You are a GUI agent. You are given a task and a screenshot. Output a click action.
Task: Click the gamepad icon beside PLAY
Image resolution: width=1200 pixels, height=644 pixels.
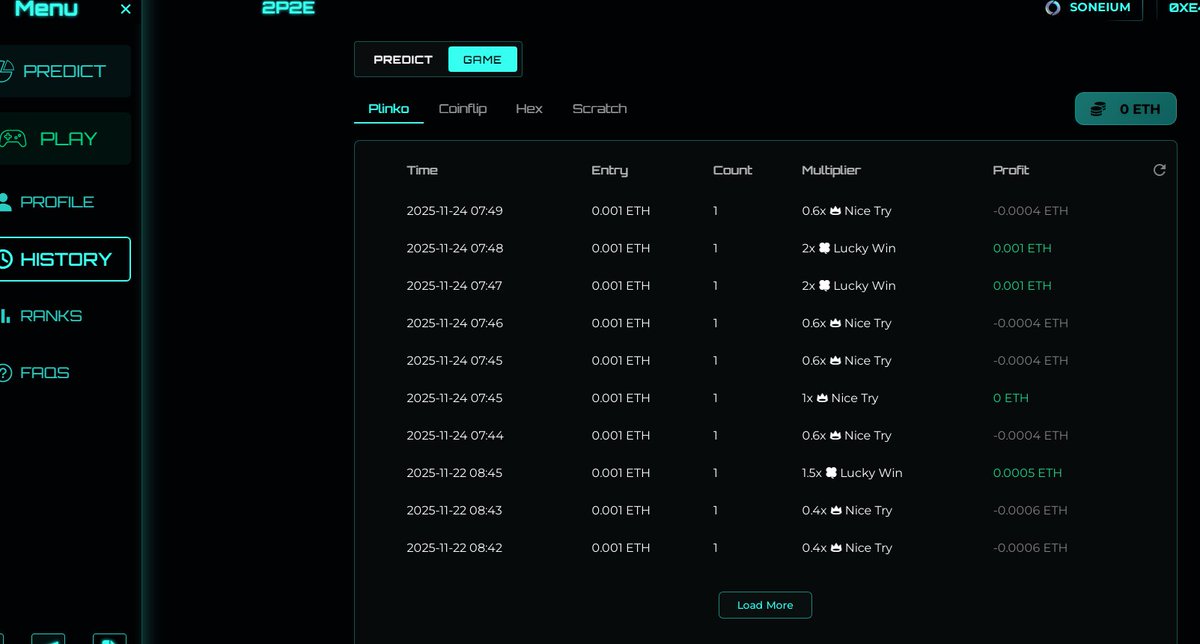(x=13, y=139)
